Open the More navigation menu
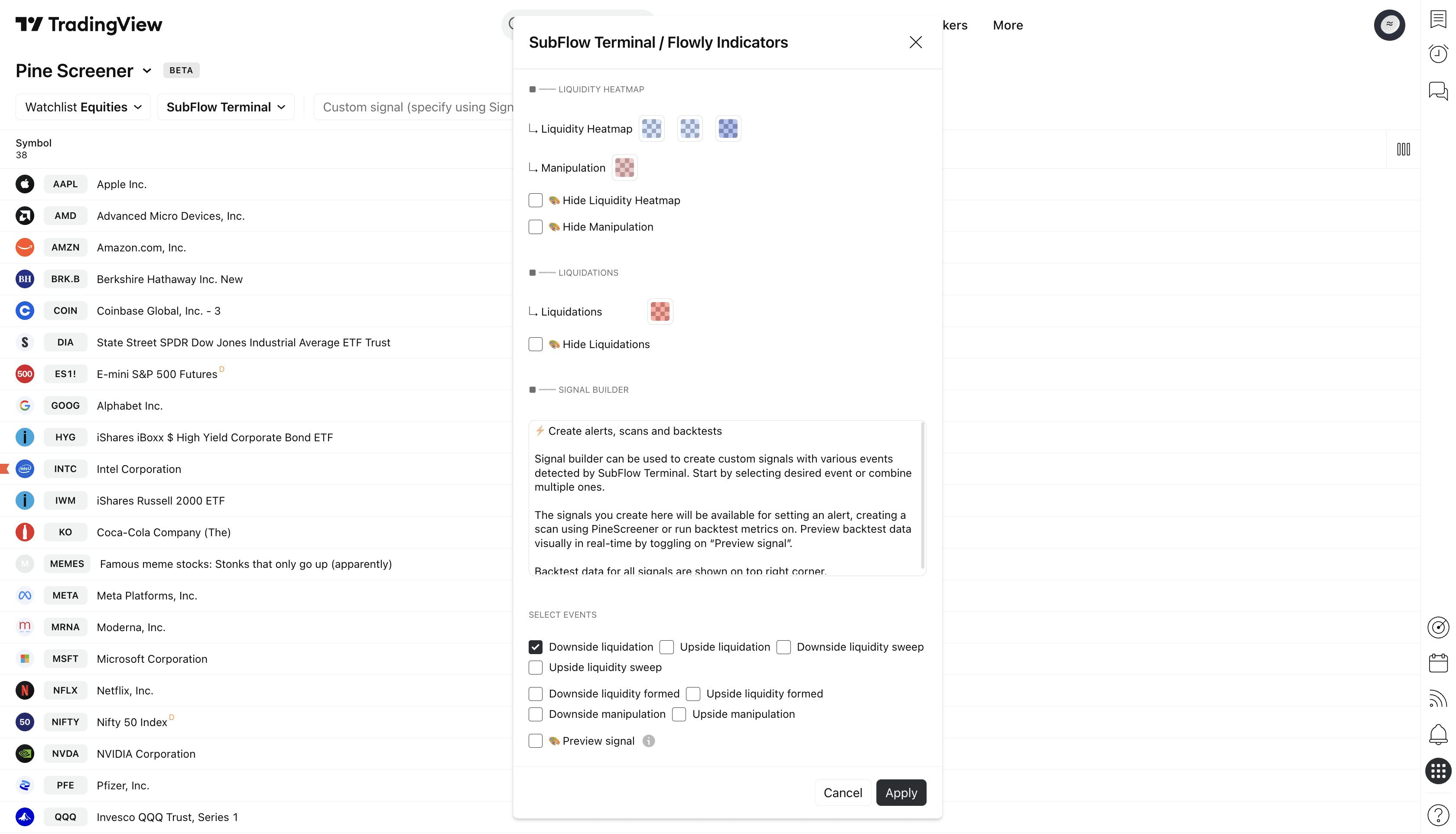Image resolution: width=1456 pixels, height=834 pixels. (1007, 25)
